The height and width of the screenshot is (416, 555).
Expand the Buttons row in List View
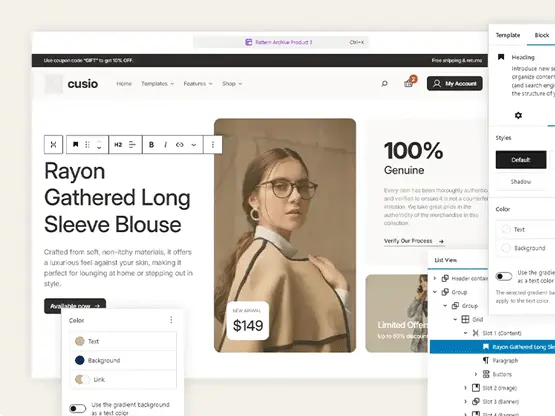point(476,374)
